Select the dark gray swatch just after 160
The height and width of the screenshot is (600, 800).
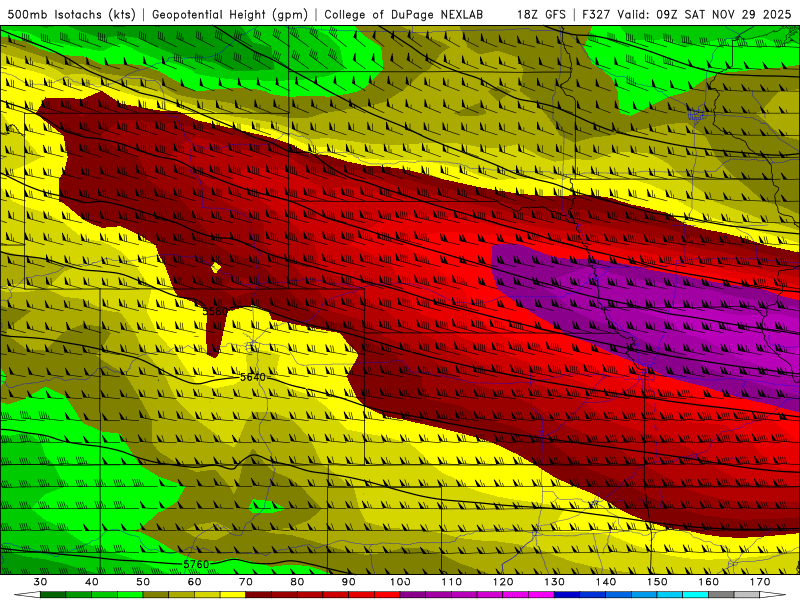[721, 595]
